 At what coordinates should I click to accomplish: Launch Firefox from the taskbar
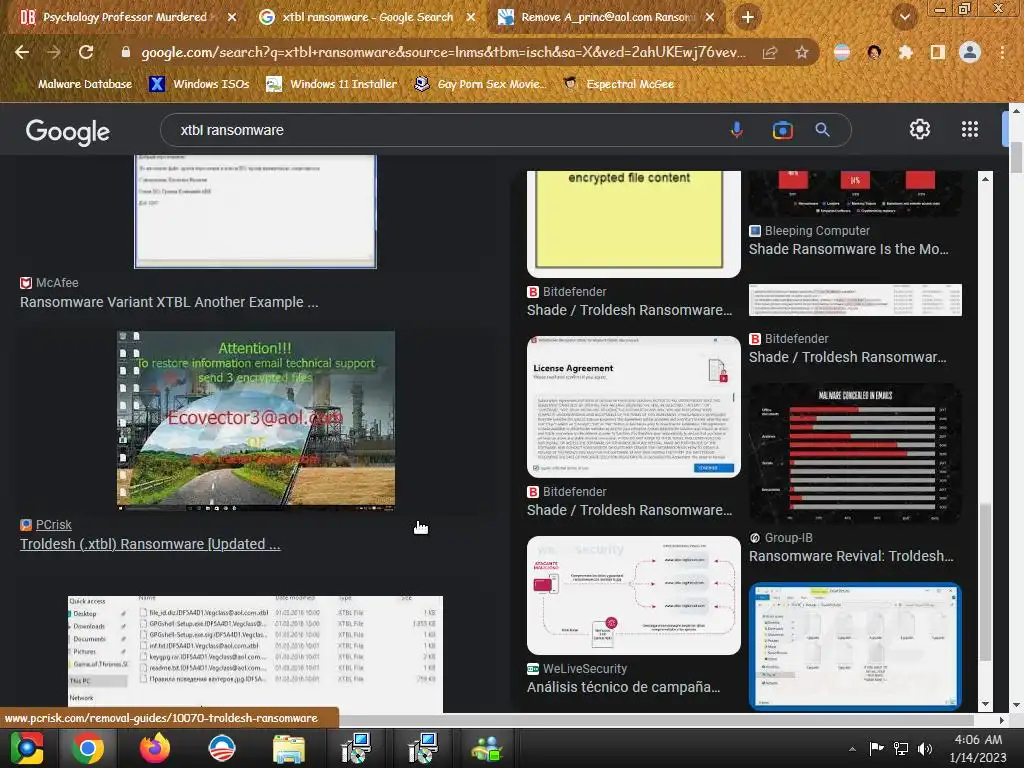[155, 748]
